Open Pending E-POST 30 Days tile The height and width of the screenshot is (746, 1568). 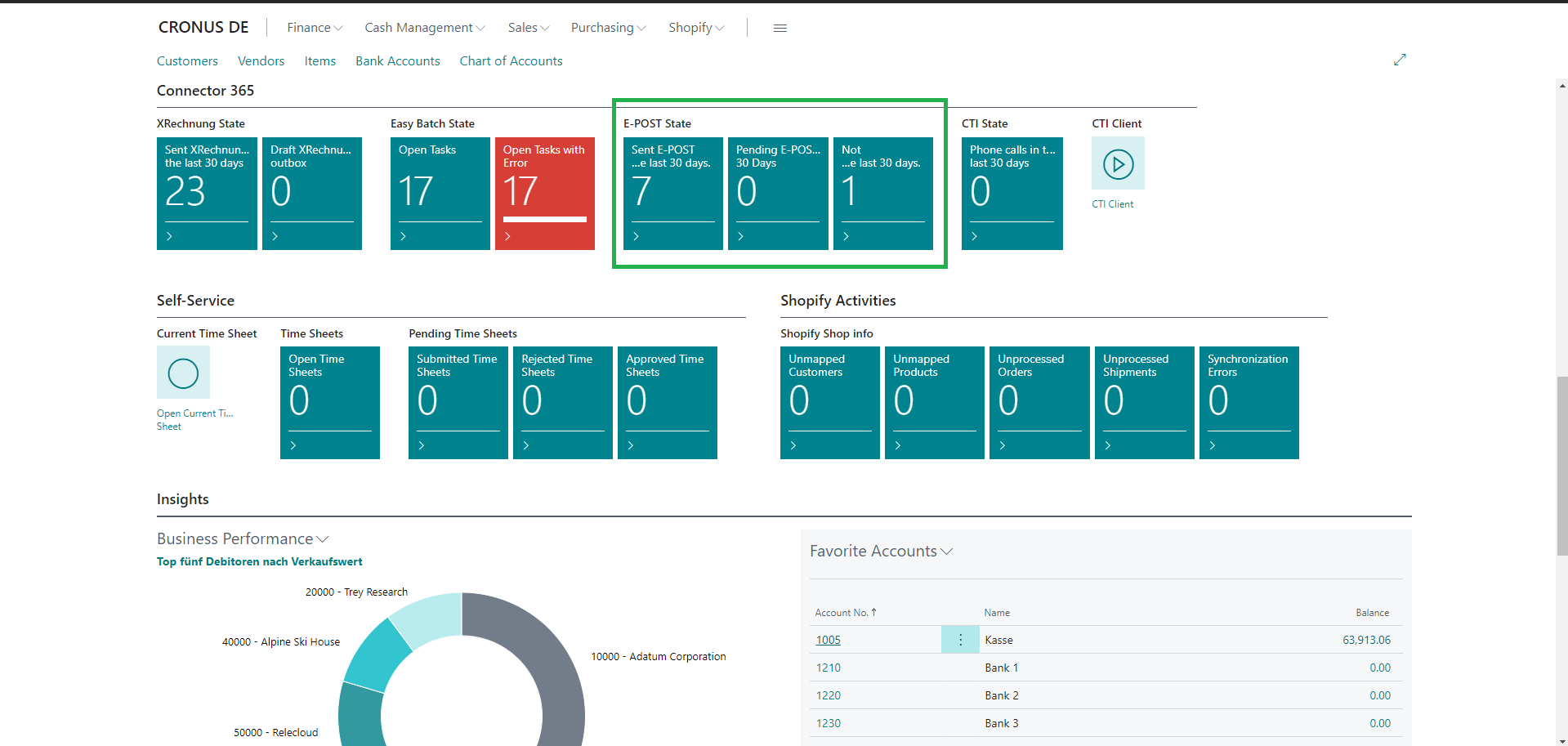(778, 193)
